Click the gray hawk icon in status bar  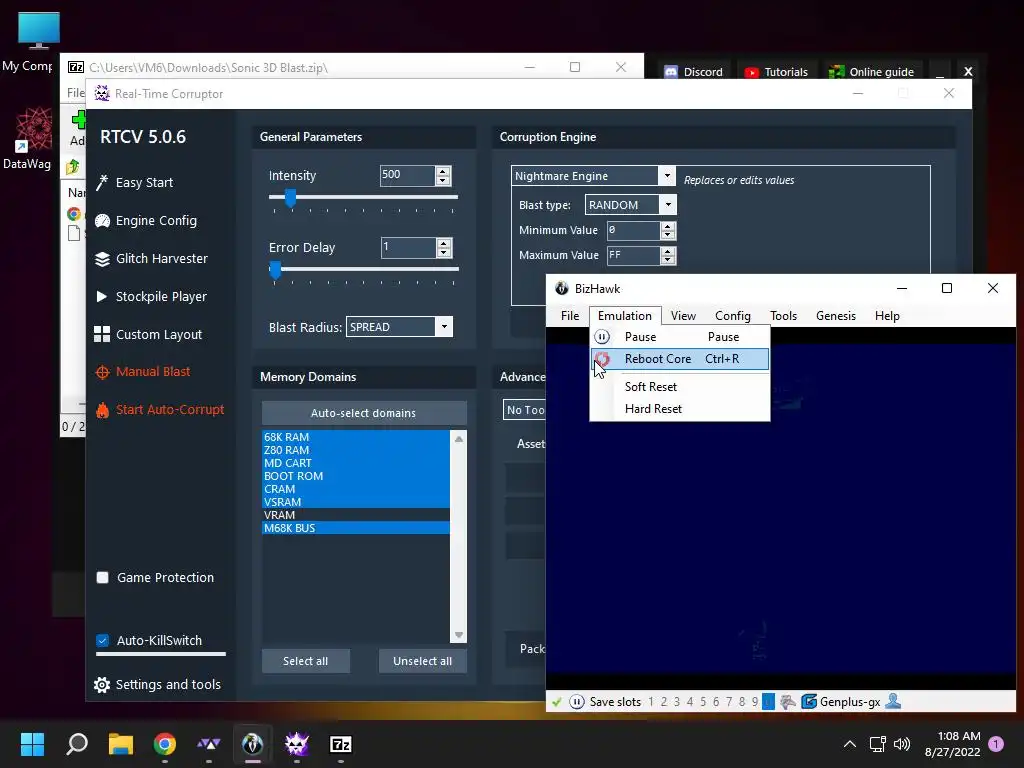tap(788, 702)
